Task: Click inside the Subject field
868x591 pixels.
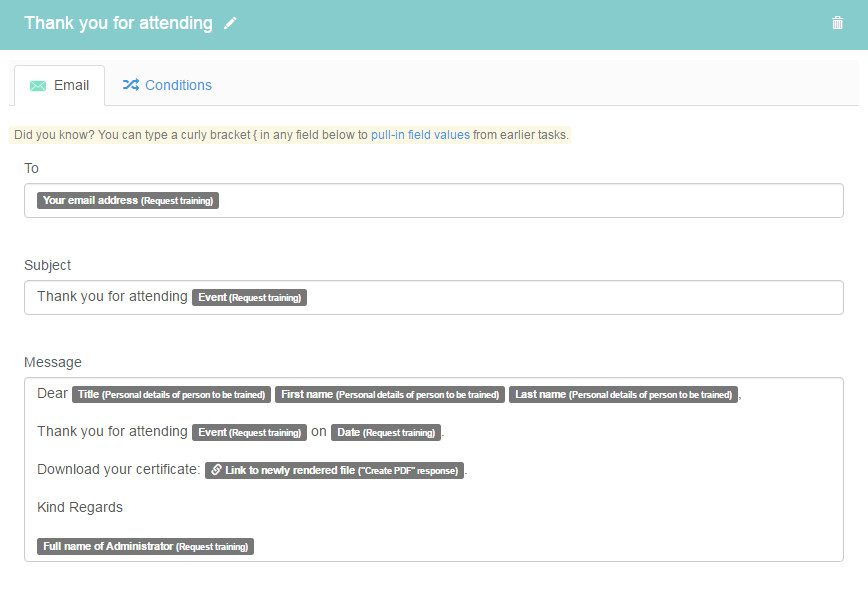Action: click(x=433, y=298)
